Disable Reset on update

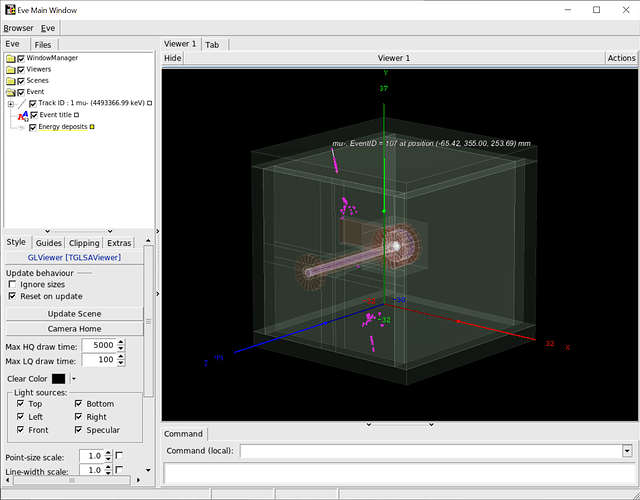click(12, 296)
